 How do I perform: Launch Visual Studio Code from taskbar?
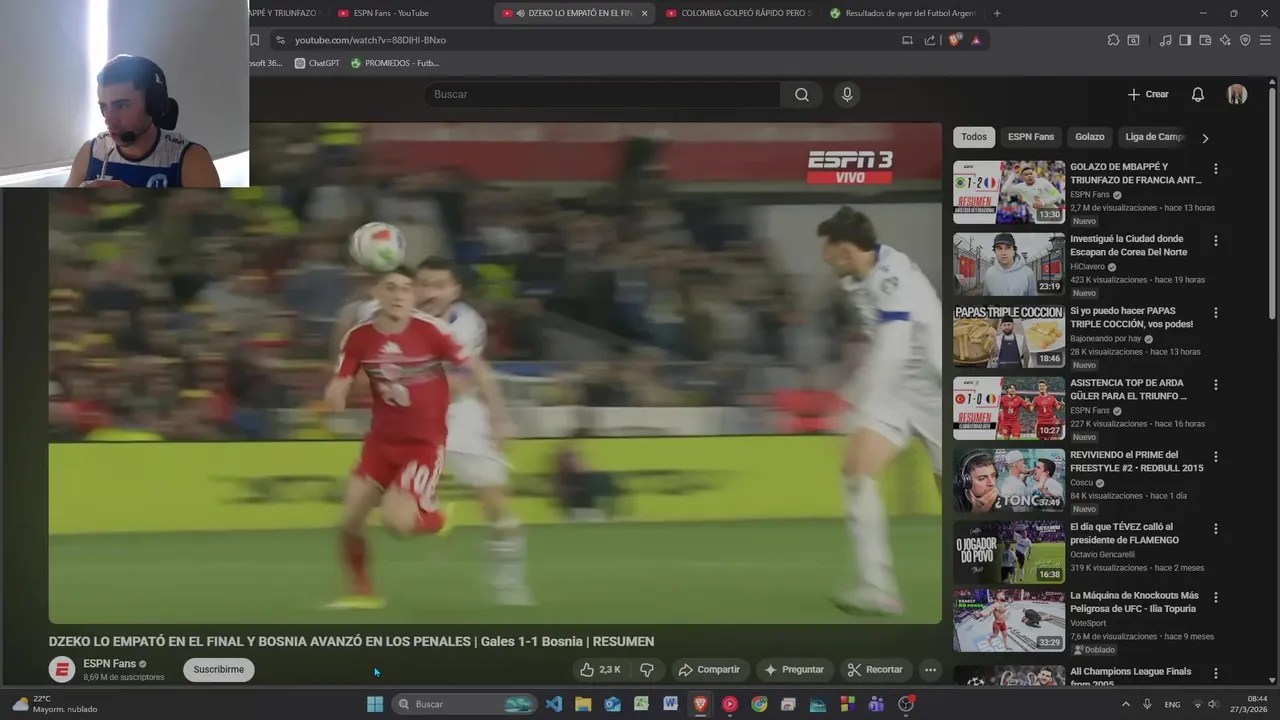(554, 704)
